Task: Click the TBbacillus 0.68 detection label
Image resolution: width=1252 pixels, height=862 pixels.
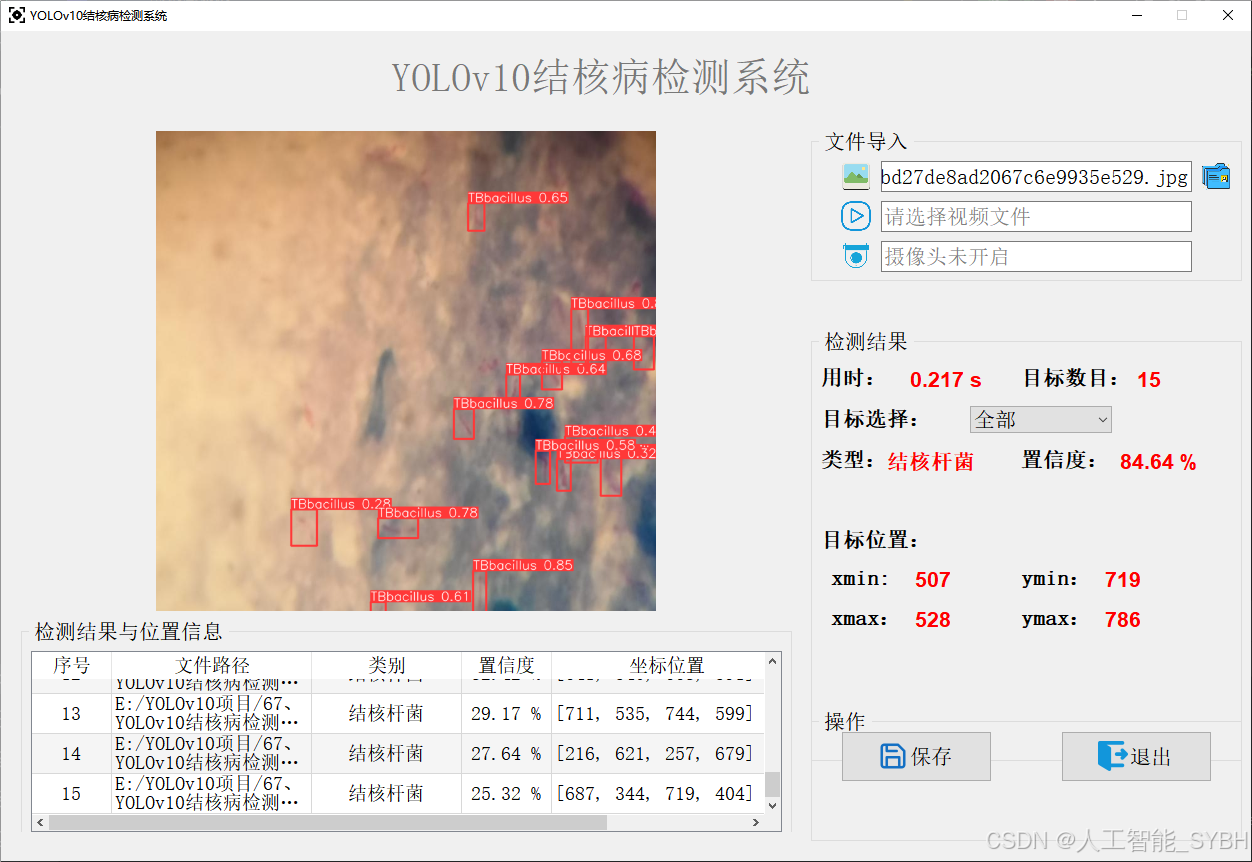Action: point(592,356)
